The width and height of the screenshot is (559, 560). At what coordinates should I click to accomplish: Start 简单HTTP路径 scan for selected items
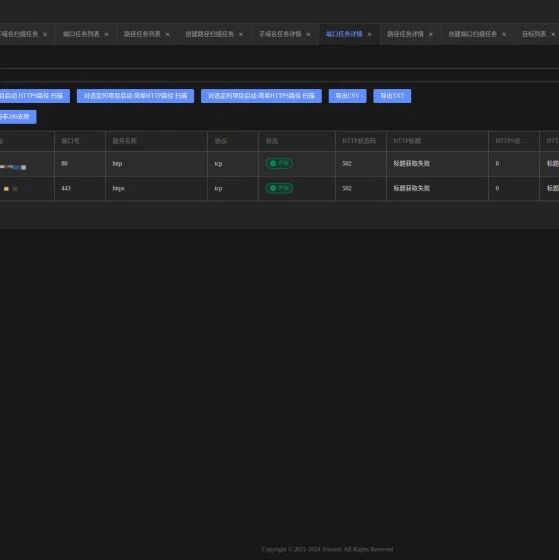coord(135,96)
